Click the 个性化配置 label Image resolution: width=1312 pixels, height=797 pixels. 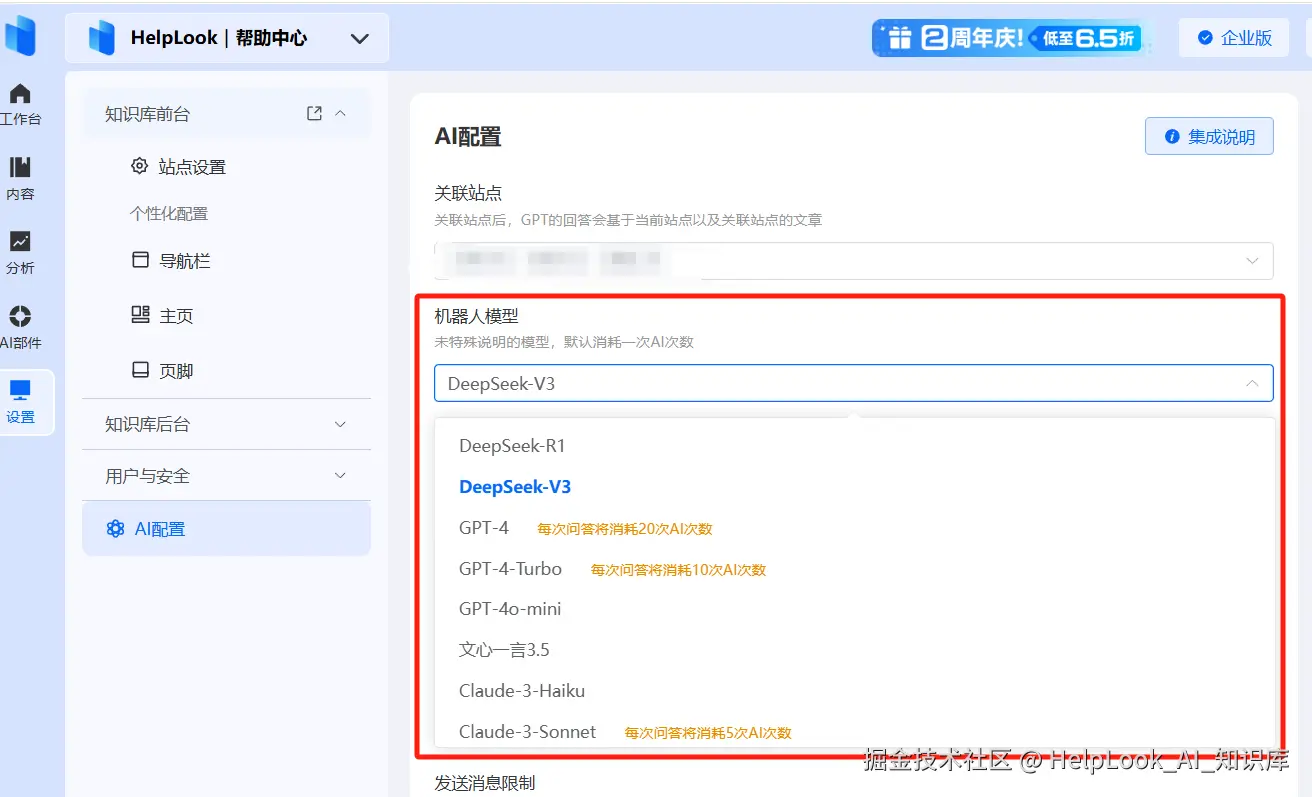(x=169, y=214)
